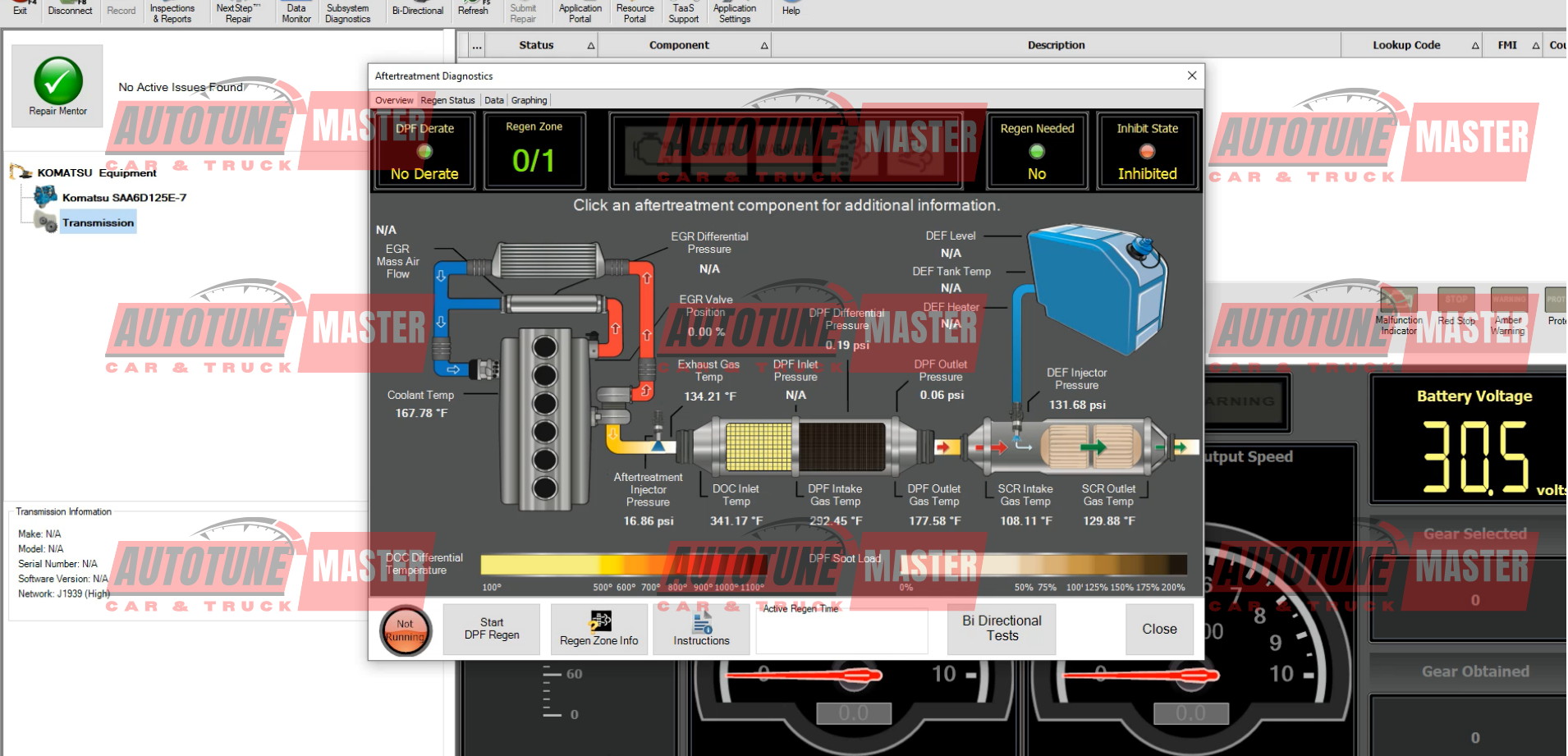Switch to the Regen Status tab
The image size is (1568, 756).
(x=447, y=100)
